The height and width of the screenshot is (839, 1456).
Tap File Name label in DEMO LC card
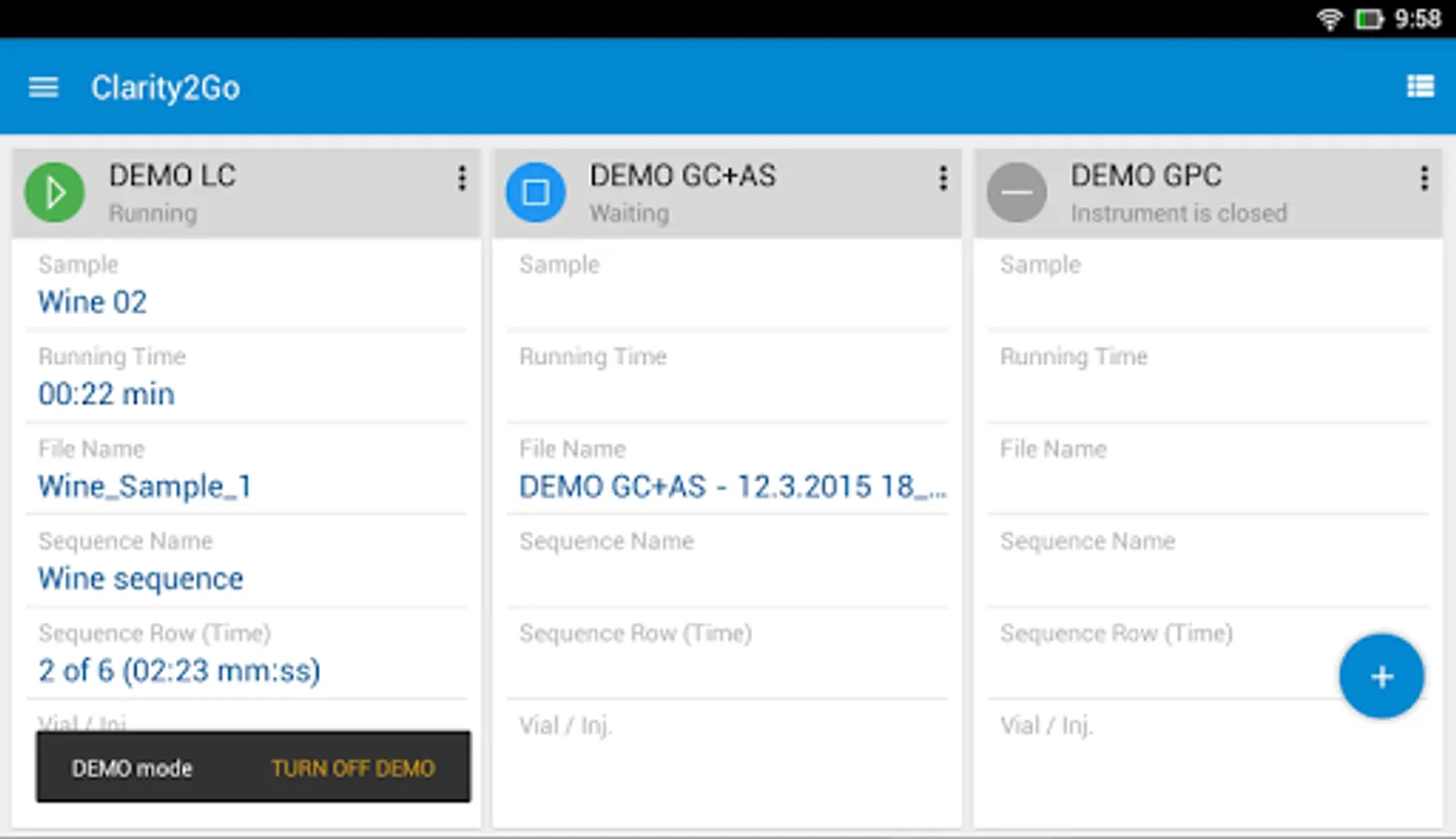[91, 449]
